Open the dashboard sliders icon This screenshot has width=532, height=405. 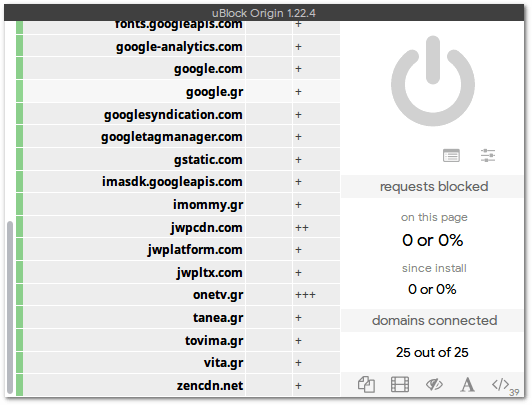488,156
